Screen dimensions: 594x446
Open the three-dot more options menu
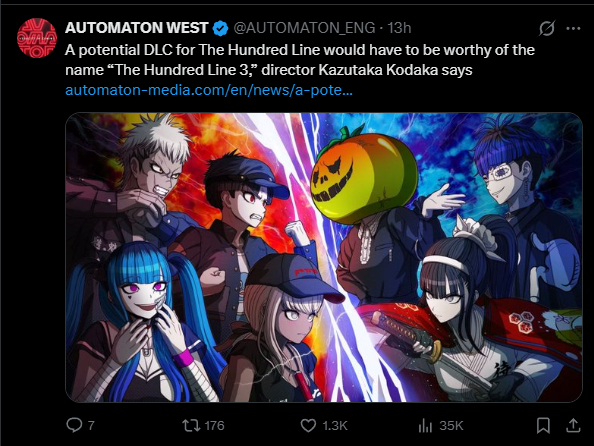click(573, 28)
